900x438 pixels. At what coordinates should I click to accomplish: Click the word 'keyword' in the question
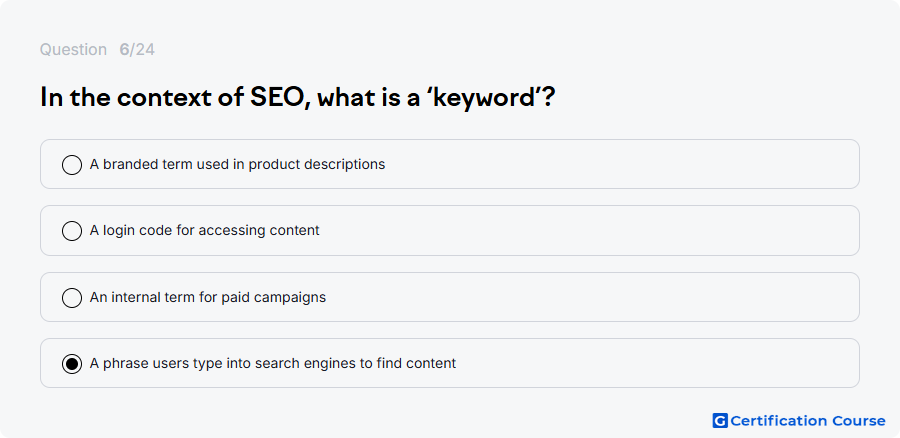(484, 98)
